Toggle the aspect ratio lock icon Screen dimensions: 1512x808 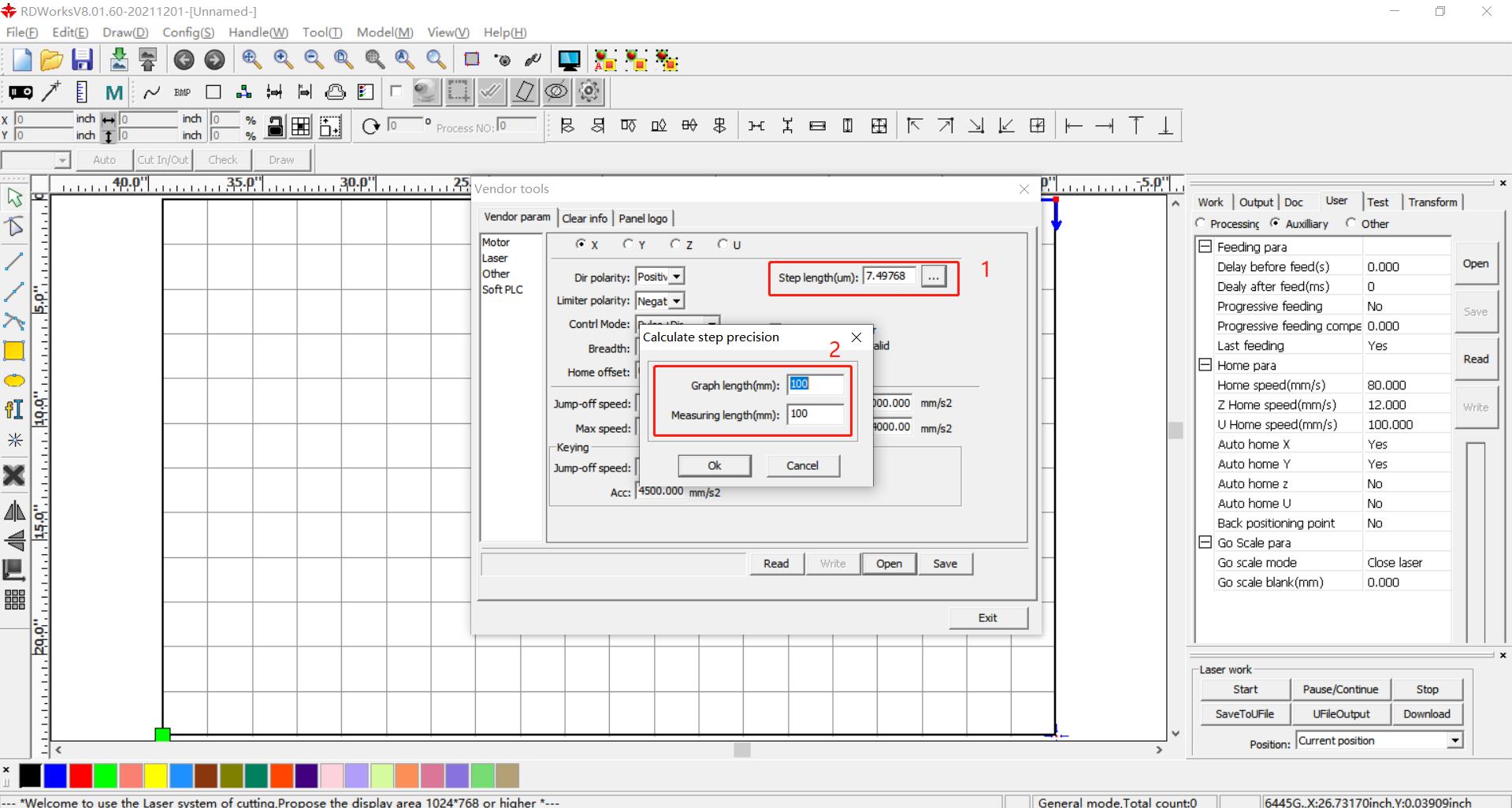click(x=275, y=126)
